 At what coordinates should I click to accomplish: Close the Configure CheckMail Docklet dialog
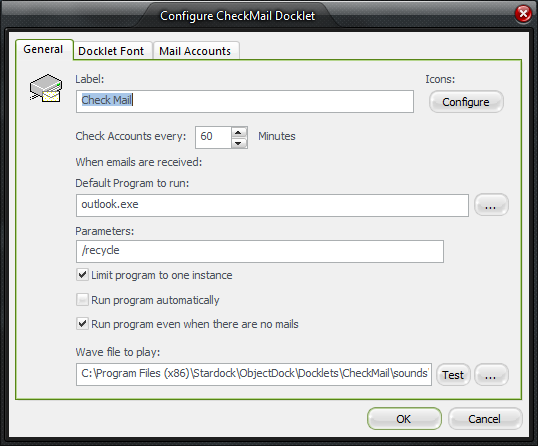(x=523, y=14)
